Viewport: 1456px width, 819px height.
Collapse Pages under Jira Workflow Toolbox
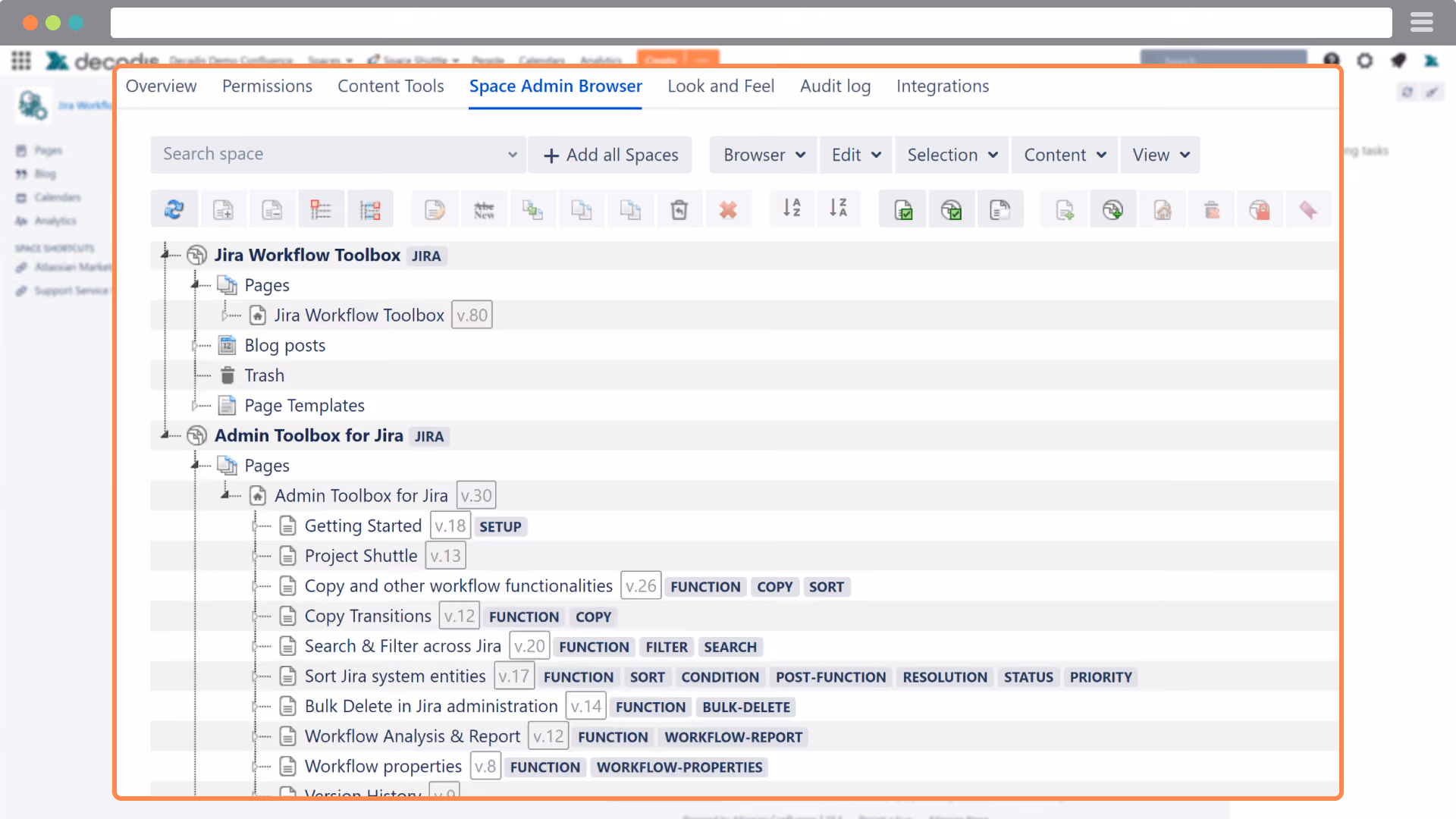195,284
